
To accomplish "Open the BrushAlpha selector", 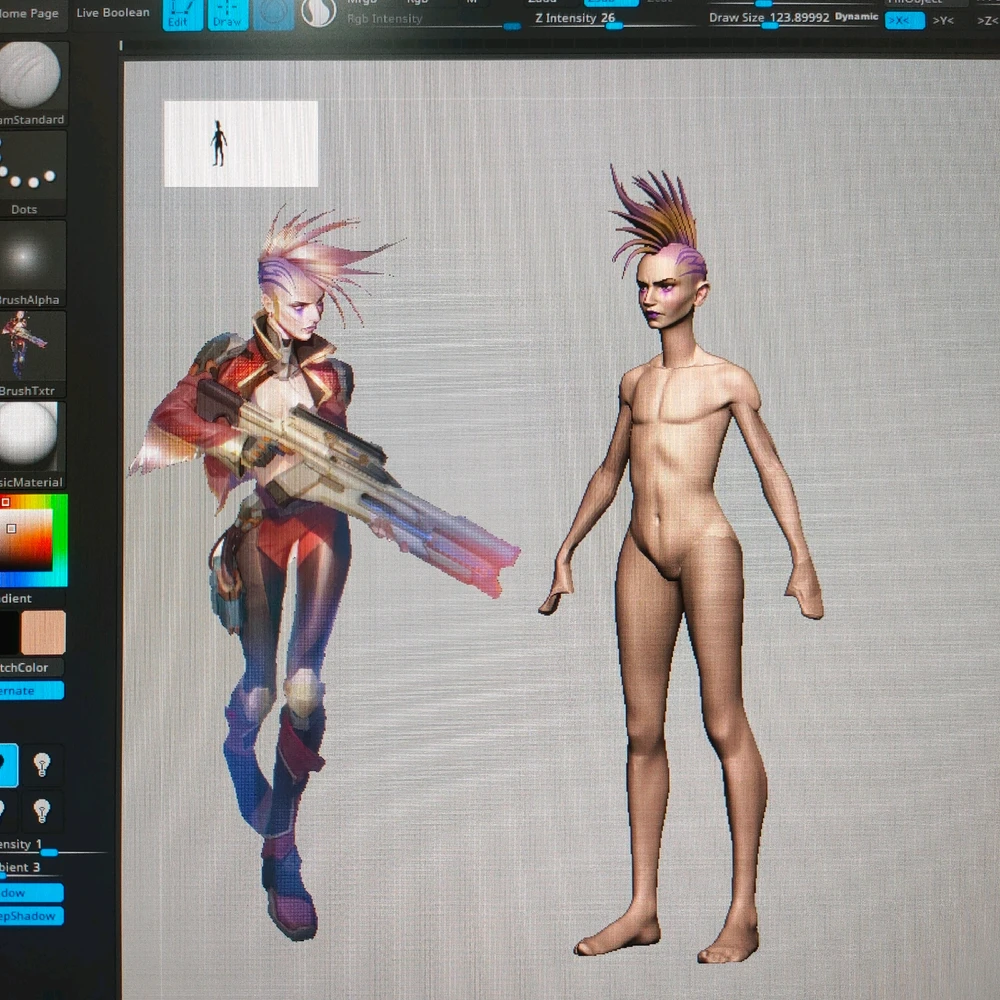I will coord(32,264).
